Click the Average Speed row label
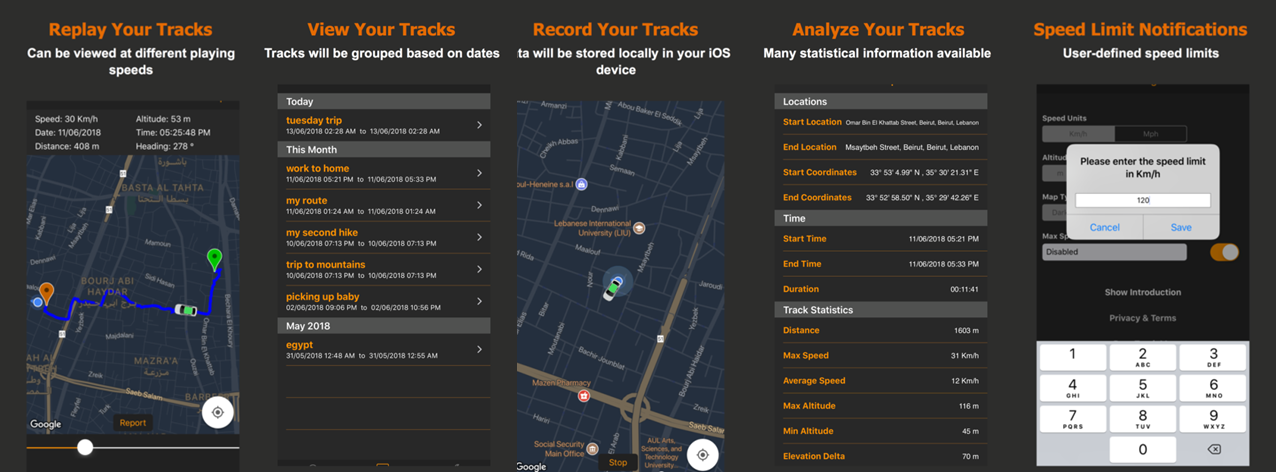The height and width of the screenshot is (472, 1276). click(814, 381)
